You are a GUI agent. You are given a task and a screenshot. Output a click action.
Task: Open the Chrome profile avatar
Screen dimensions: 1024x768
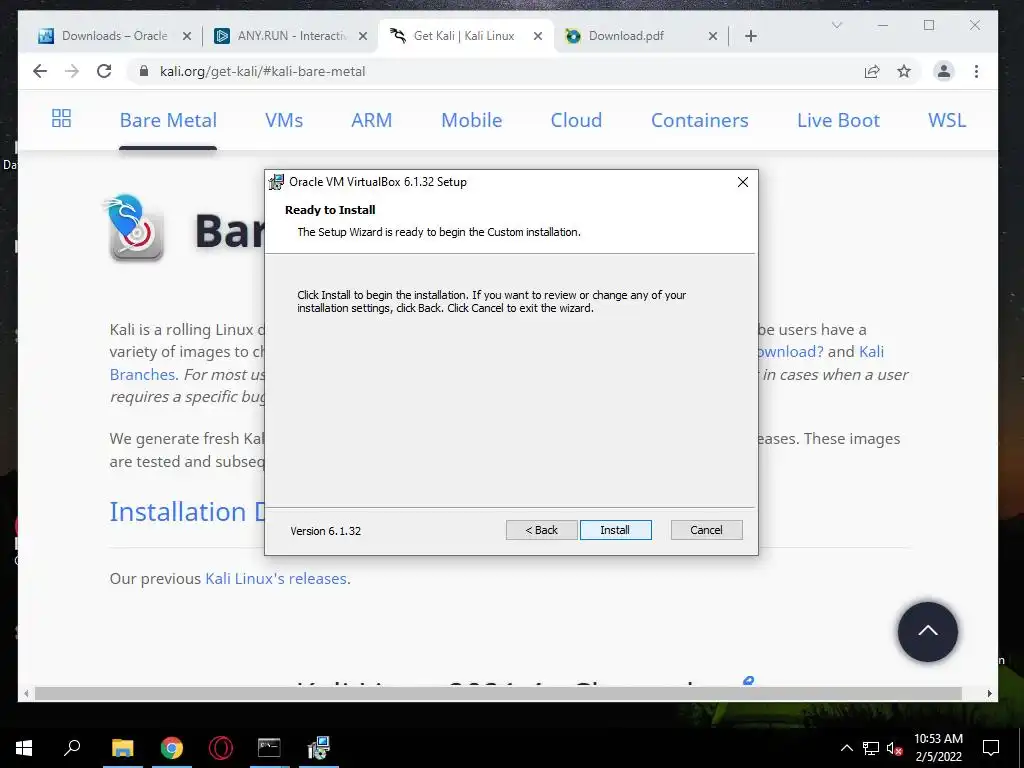coord(944,71)
